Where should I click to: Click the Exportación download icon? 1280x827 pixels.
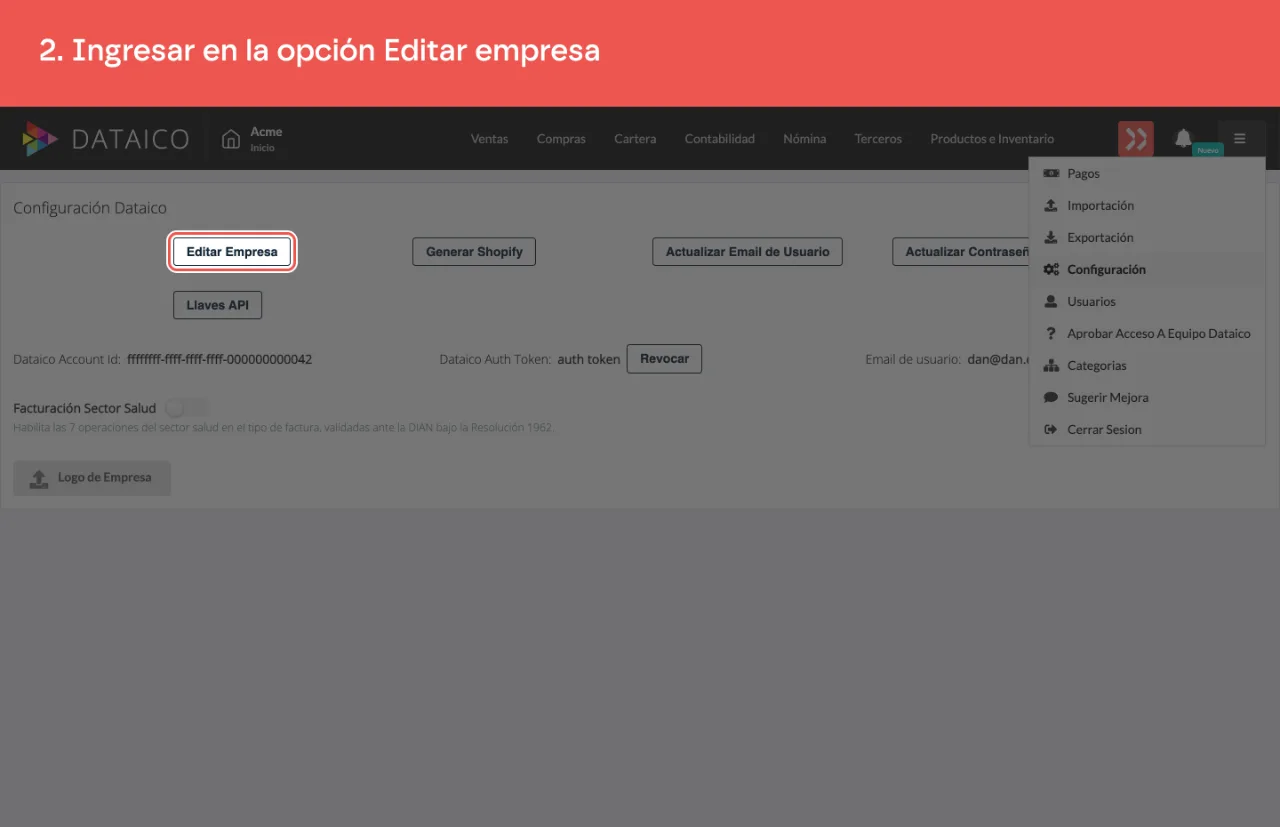pos(1051,237)
